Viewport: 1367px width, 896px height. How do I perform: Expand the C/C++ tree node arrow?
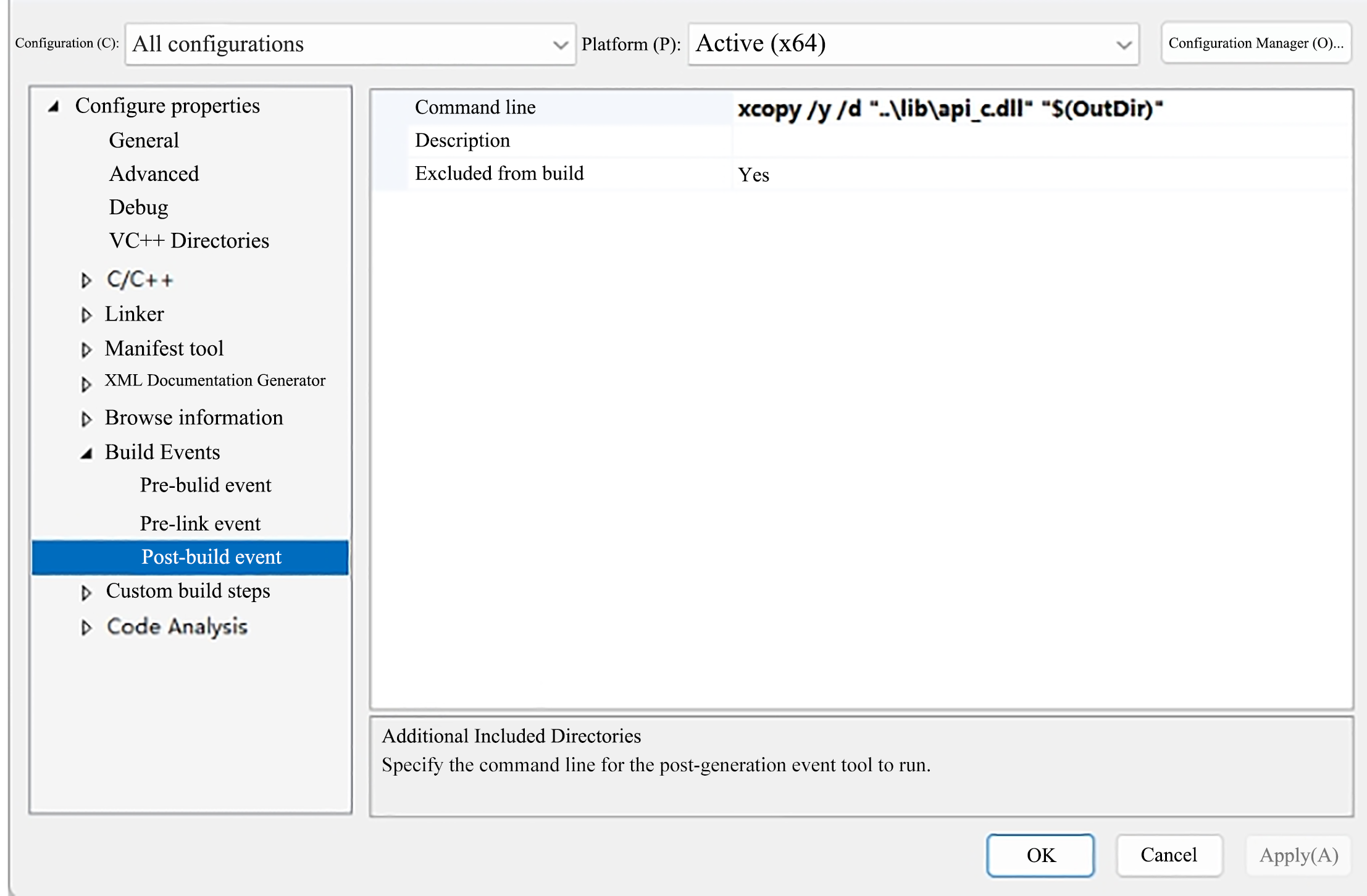point(86,280)
